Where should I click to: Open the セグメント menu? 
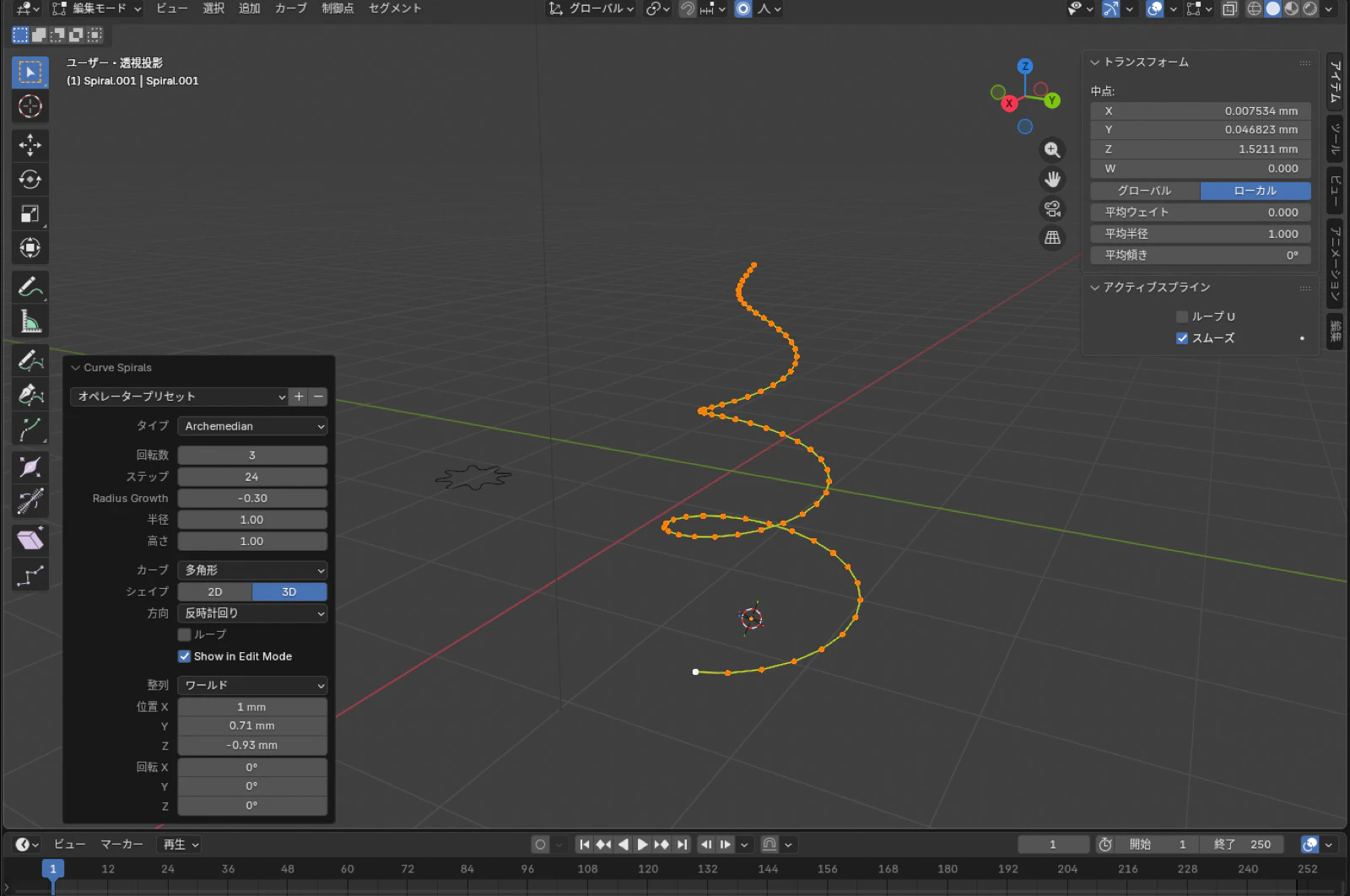click(394, 8)
